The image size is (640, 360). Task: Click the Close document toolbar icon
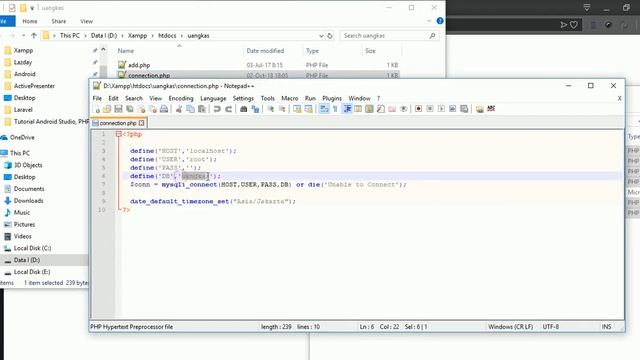coord(141,109)
